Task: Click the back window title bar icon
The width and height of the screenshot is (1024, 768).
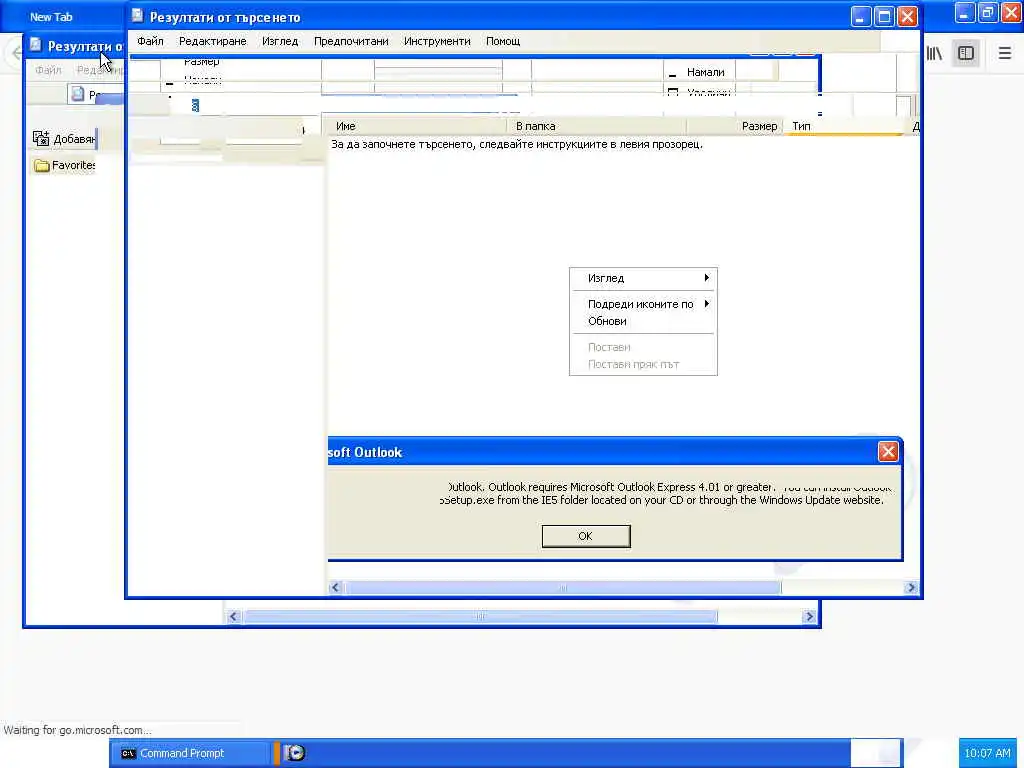Action: (35, 45)
